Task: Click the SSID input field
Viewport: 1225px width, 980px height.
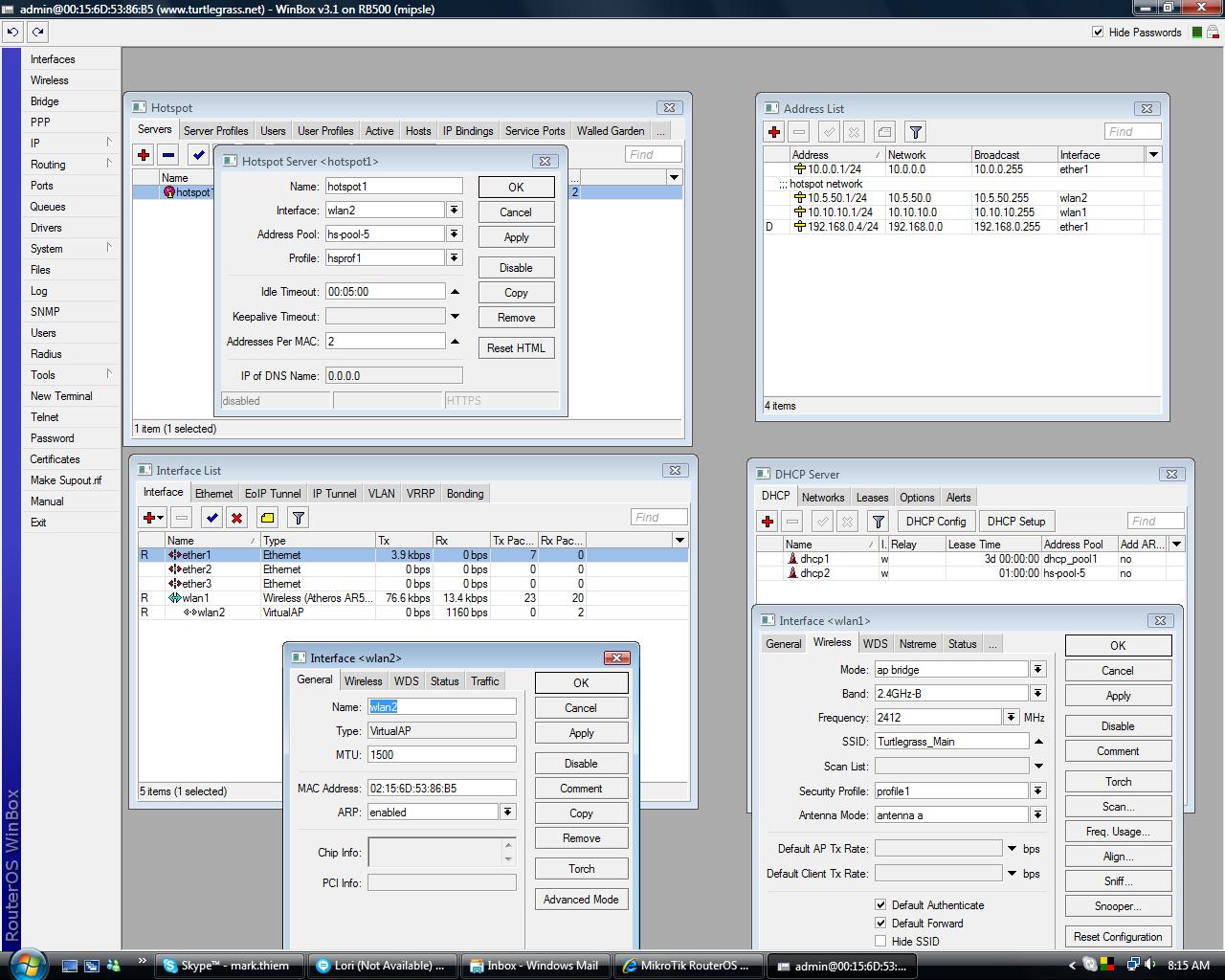Action: 951,741
